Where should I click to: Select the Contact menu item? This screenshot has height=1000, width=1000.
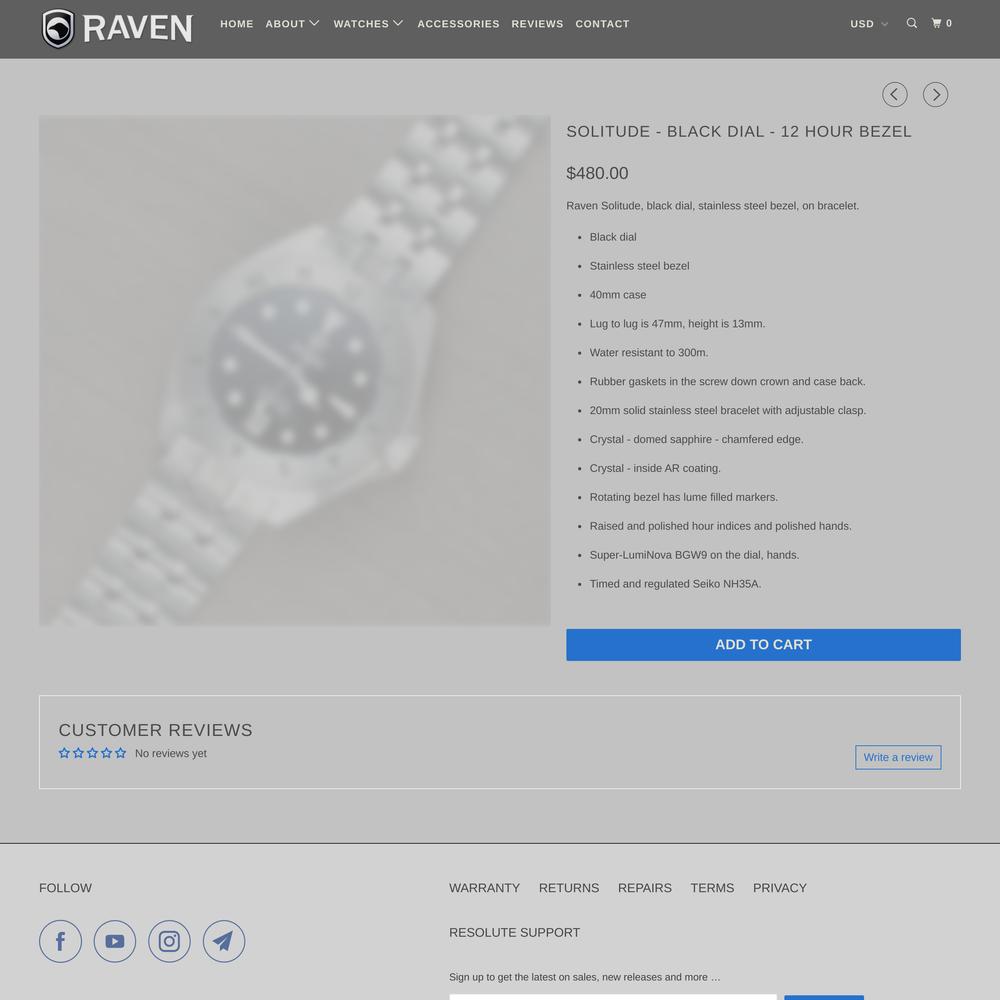coord(603,24)
